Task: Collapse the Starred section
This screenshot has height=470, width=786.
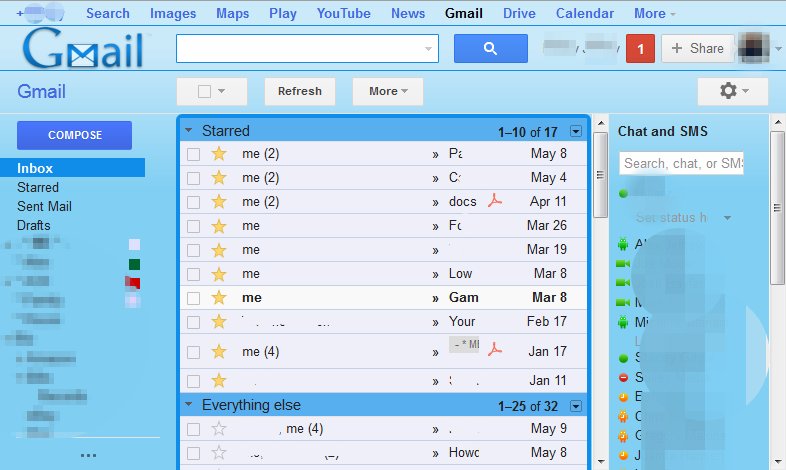Action: pyautogui.click(x=188, y=131)
